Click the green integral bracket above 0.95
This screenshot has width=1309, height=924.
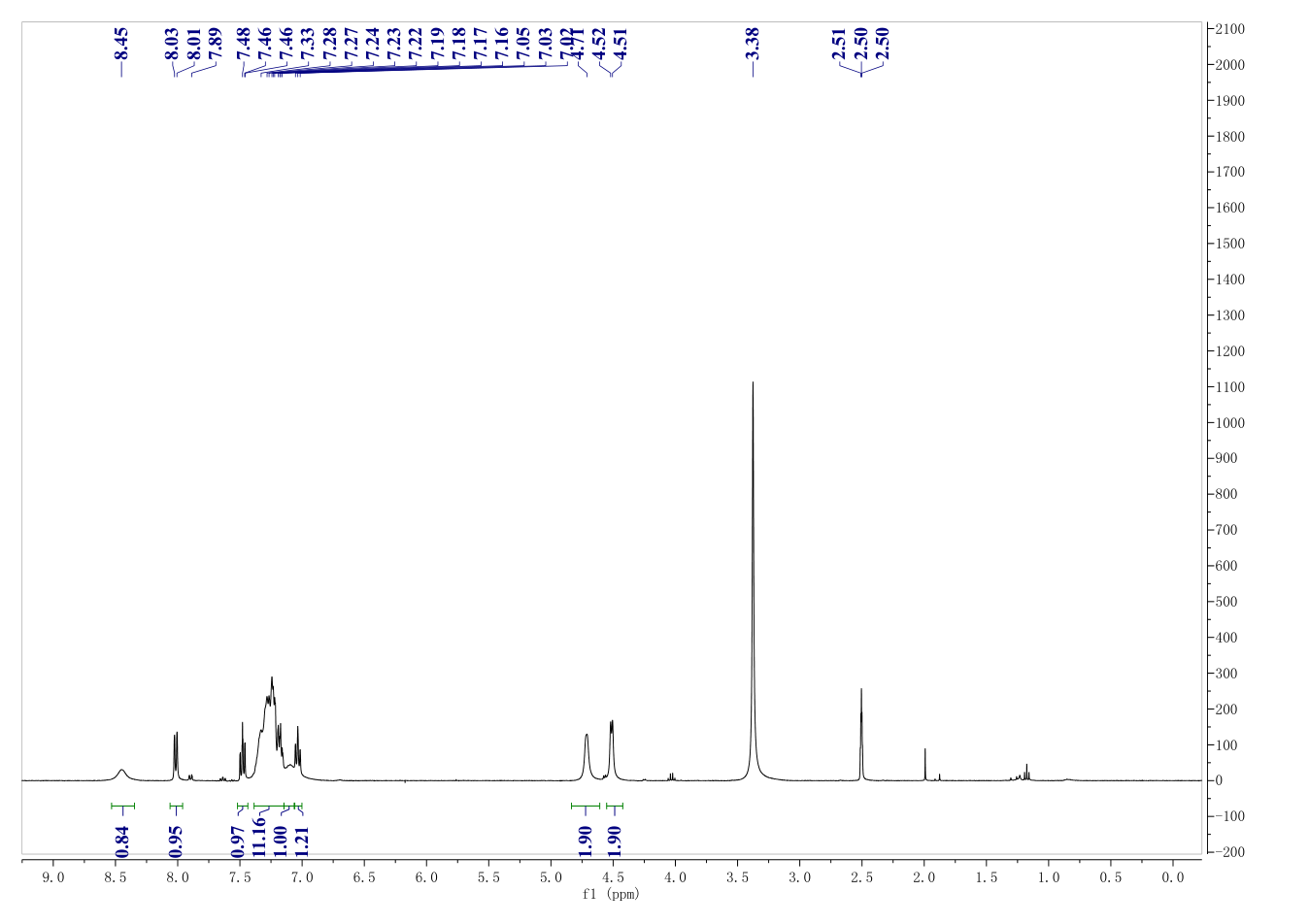click(x=176, y=806)
